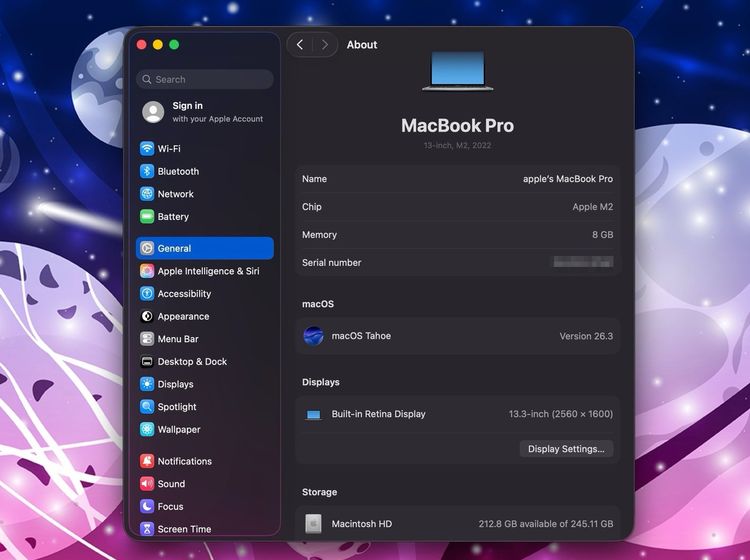Open Display Settings button
The height and width of the screenshot is (560, 750).
566,449
